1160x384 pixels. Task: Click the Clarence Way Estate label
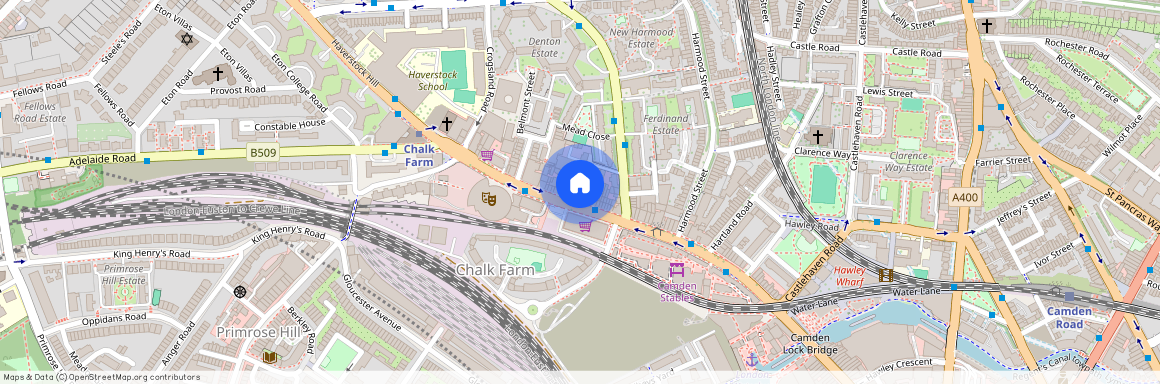click(909, 162)
